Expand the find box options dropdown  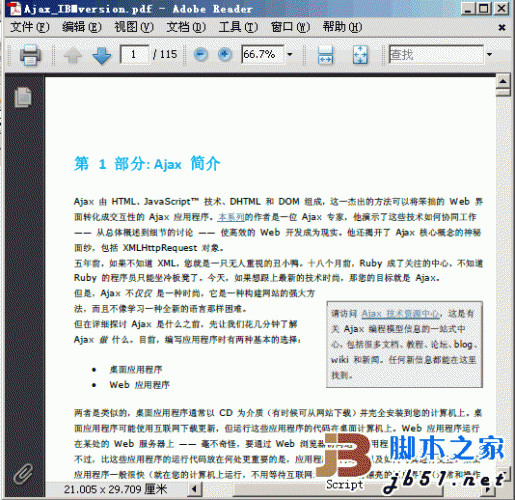tap(489, 54)
